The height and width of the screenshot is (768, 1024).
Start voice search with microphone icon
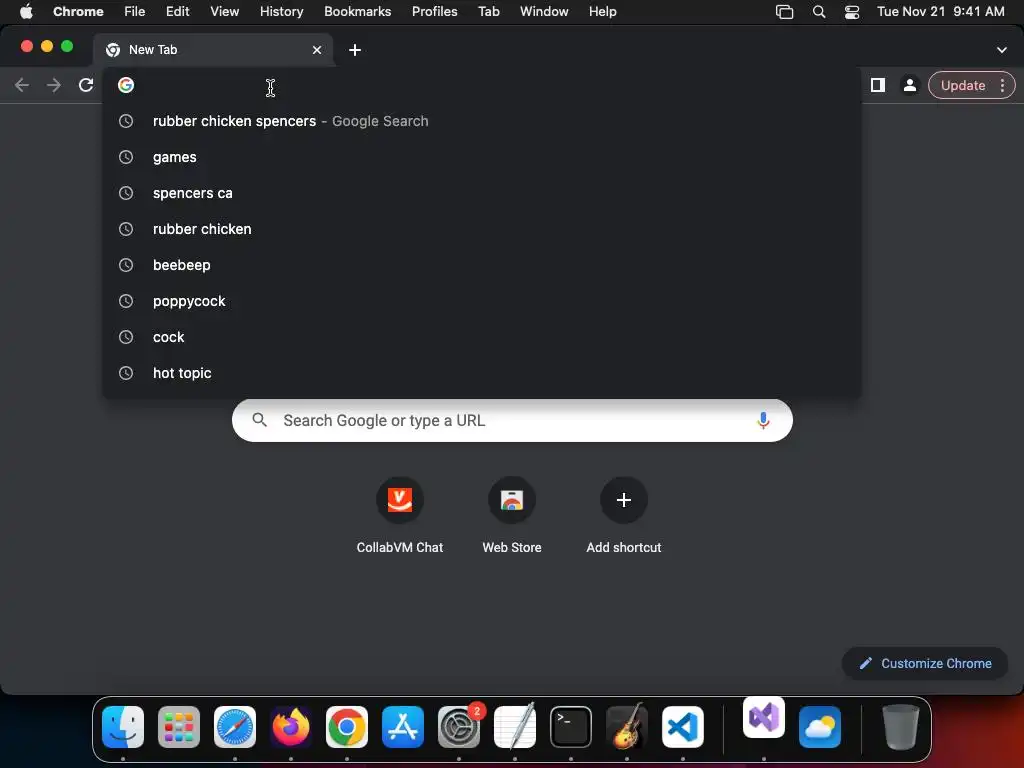point(763,420)
